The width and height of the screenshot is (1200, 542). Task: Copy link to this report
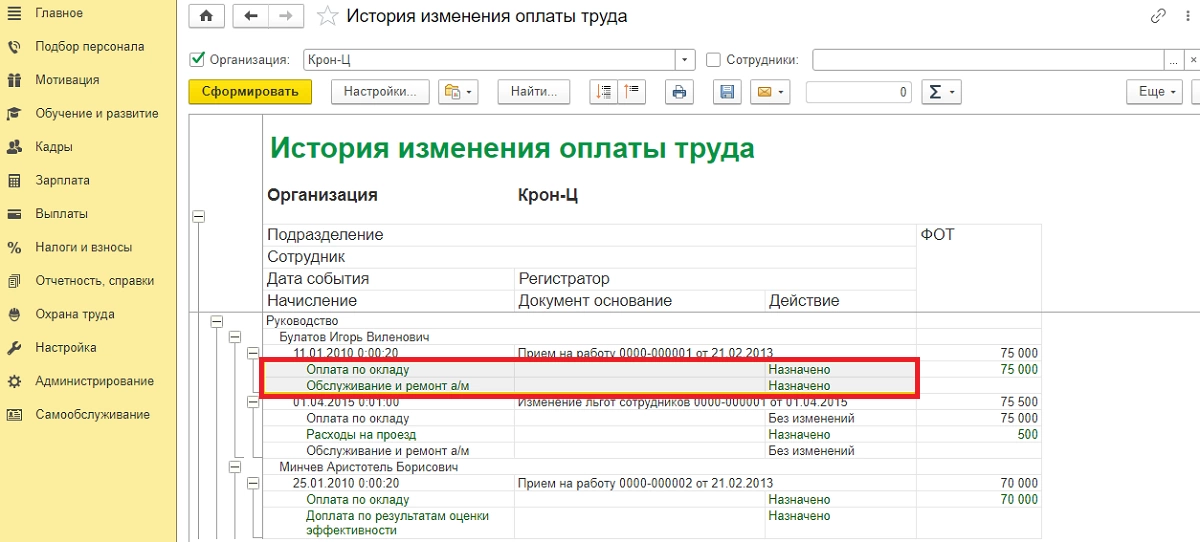tap(1159, 16)
